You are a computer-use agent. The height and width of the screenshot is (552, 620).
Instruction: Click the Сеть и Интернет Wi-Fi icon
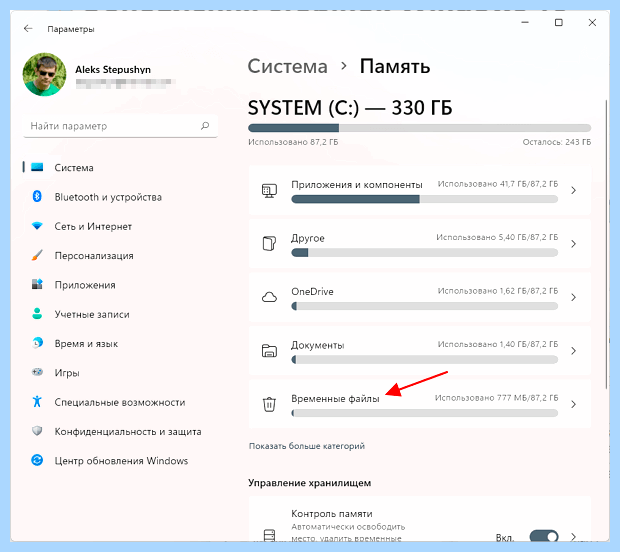pos(37,226)
